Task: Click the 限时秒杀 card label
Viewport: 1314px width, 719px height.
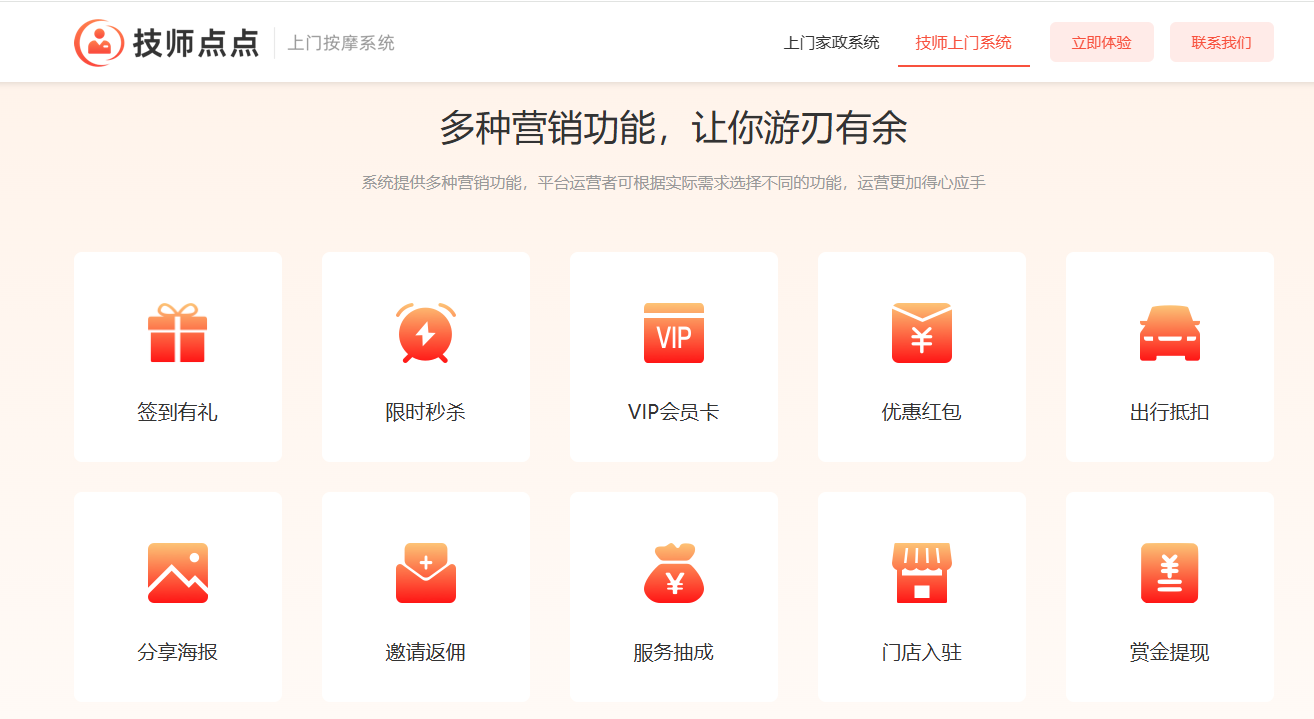Action: pyautogui.click(x=426, y=412)
